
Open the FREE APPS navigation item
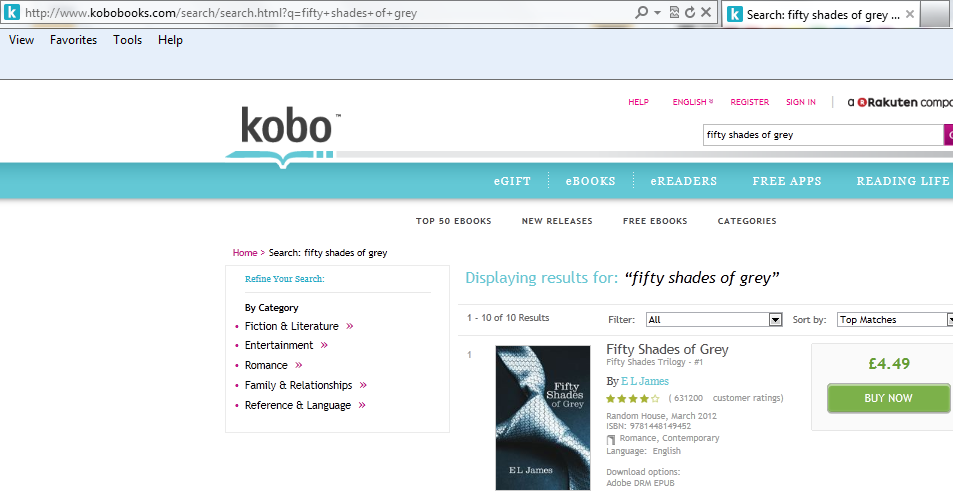pyautogui.click(x=786, y=181)
